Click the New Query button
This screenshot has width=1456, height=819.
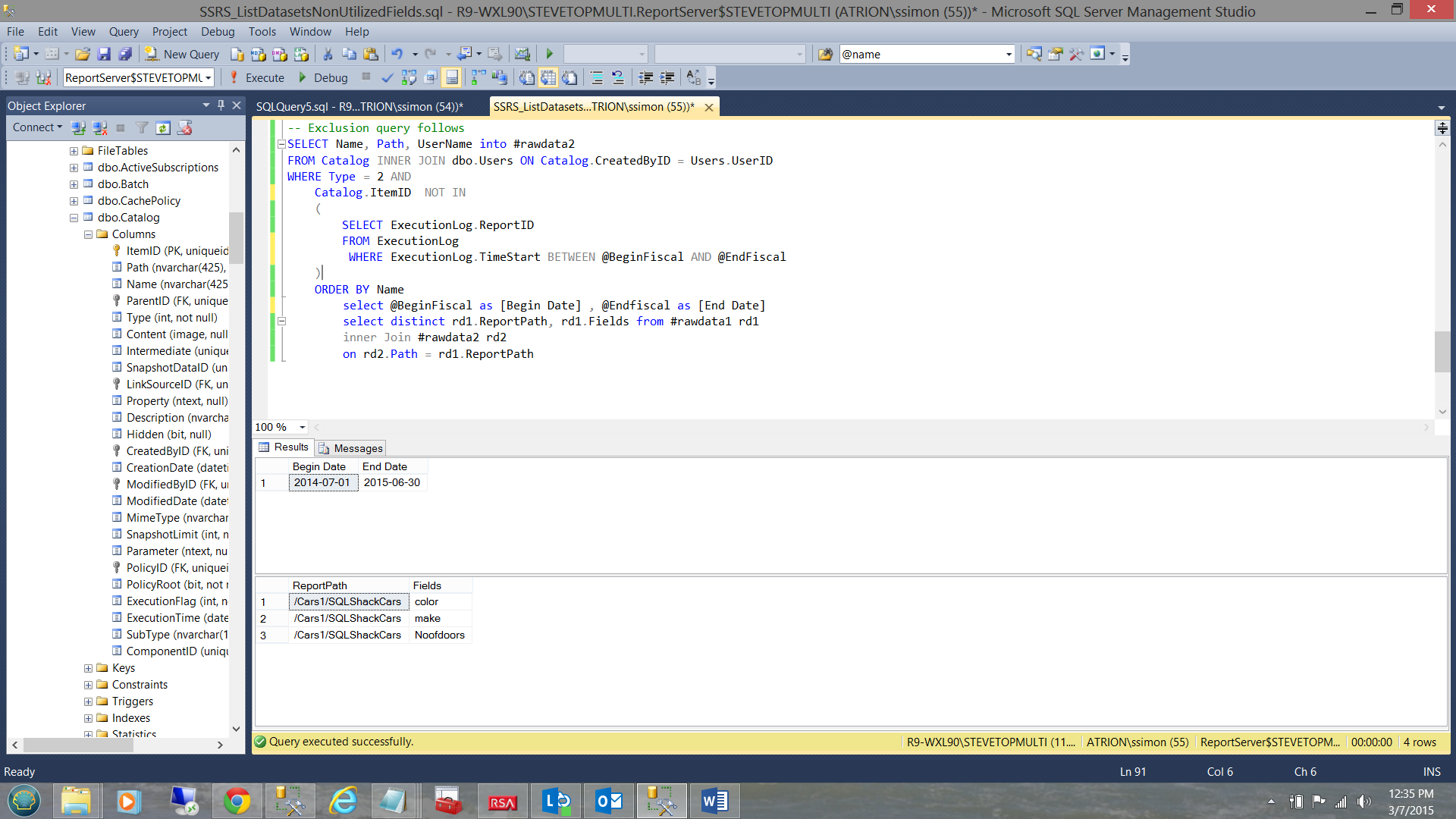[x=182, y=54]
